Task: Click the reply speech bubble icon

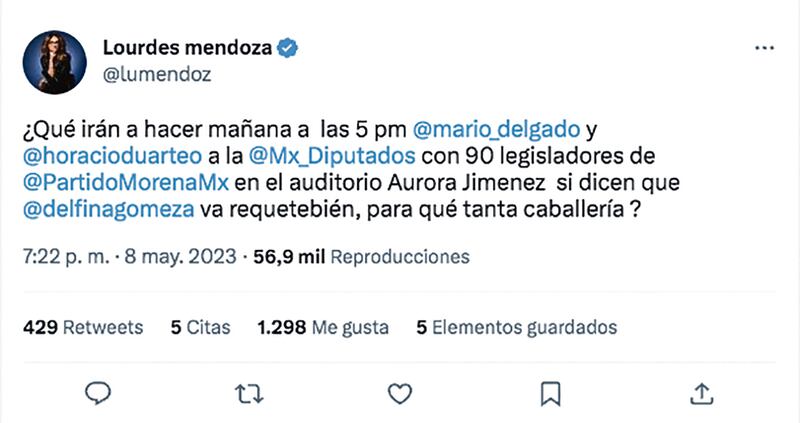Action: (97, 392)
